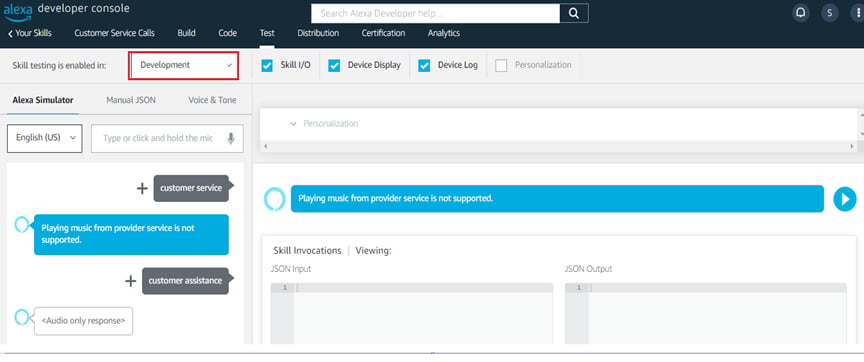Open the Analytics tab
The image size is (864, 362).
pyautogui.click(x=444, y=33)
